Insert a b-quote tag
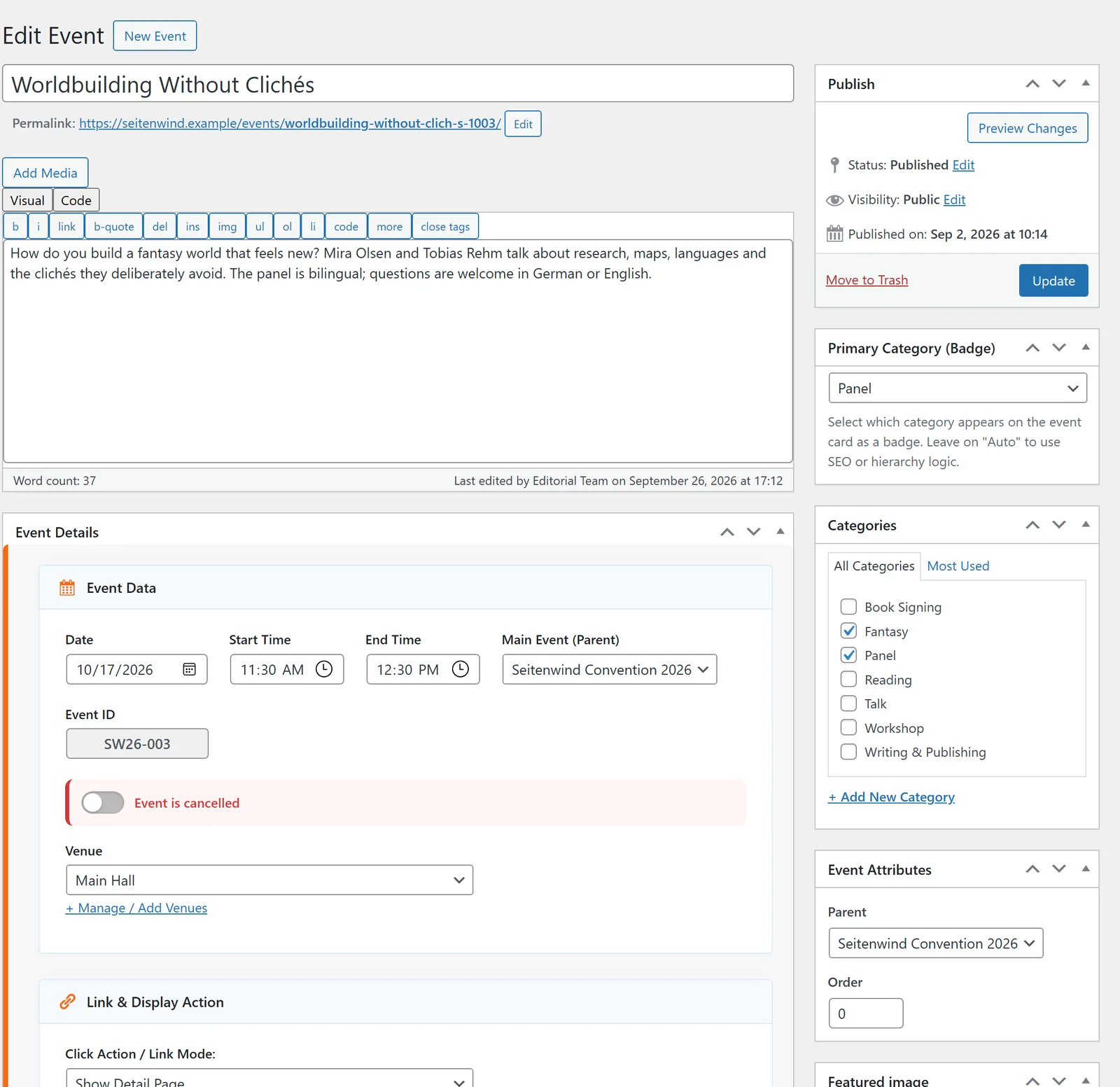The height and width of the screenshot is (1087, 1120). point(113,226)
